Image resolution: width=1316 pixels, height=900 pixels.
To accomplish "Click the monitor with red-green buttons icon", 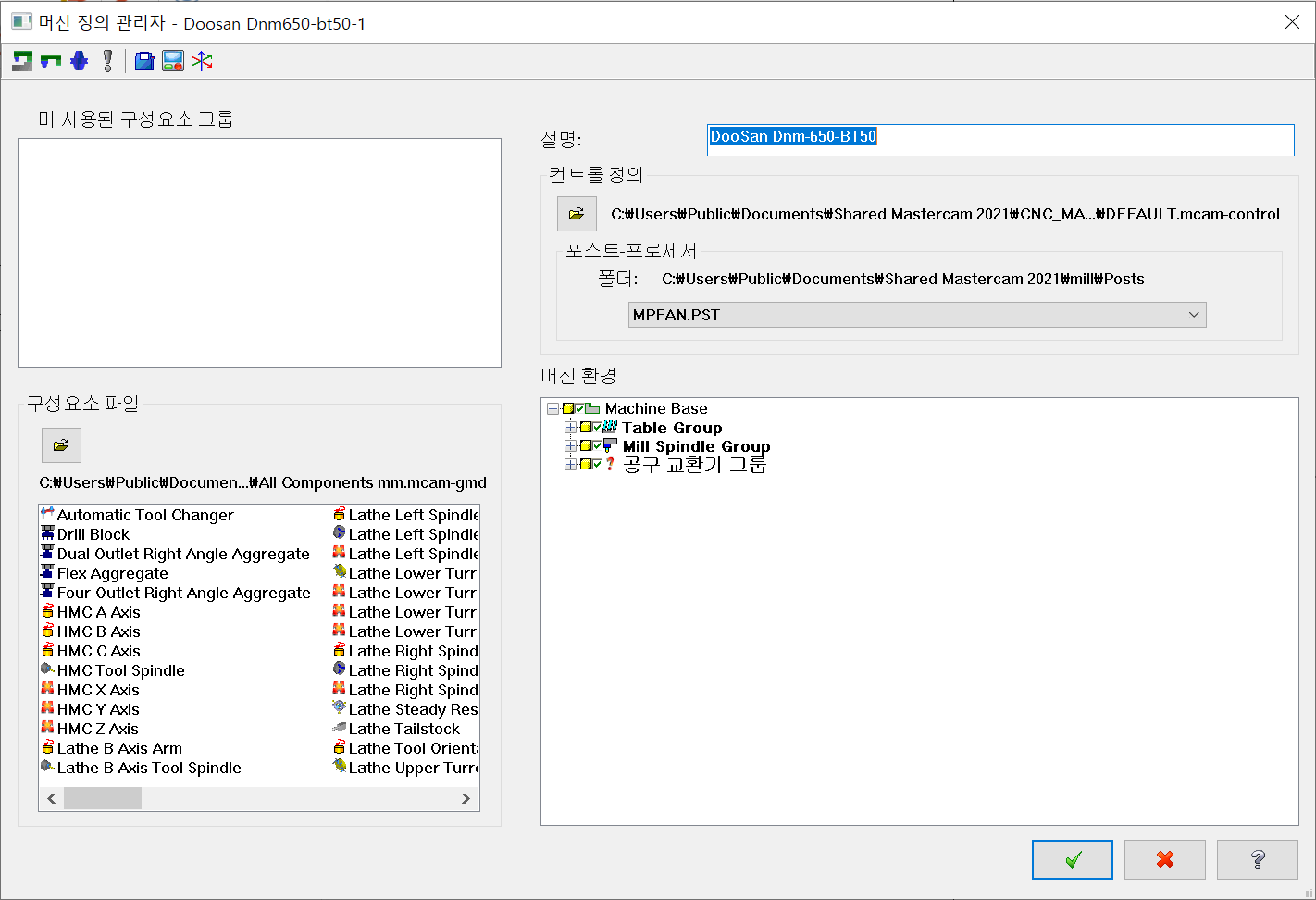I will [x=173, y=61].
